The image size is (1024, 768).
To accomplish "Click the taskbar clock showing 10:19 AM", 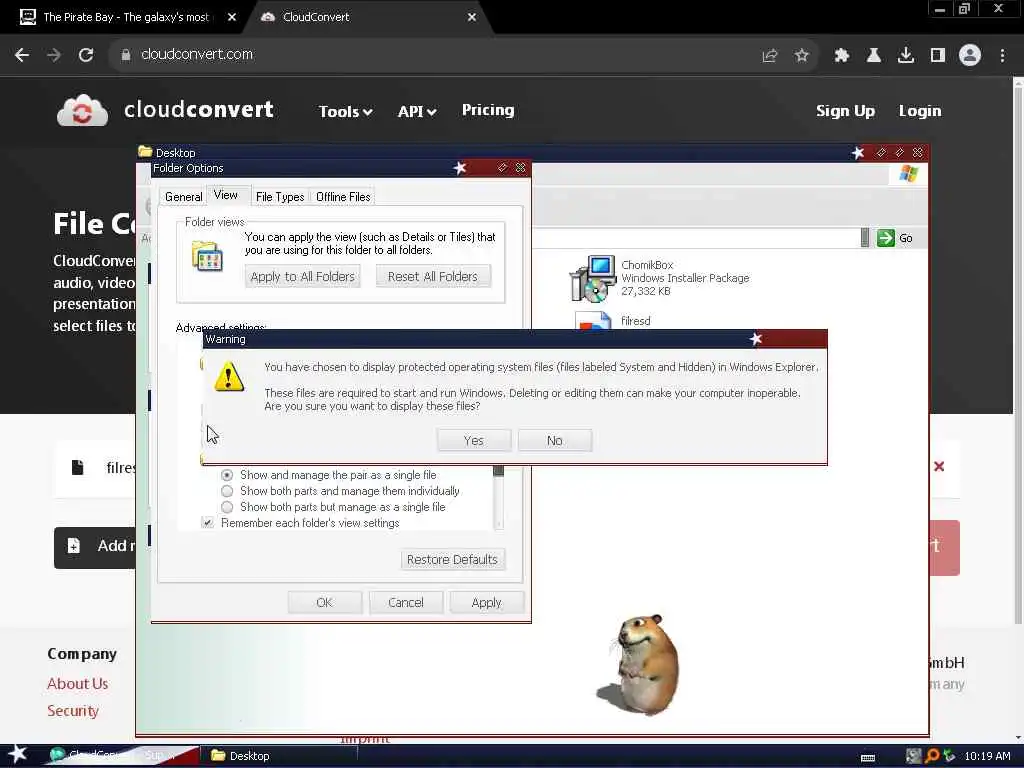I will tap(987, 756).
